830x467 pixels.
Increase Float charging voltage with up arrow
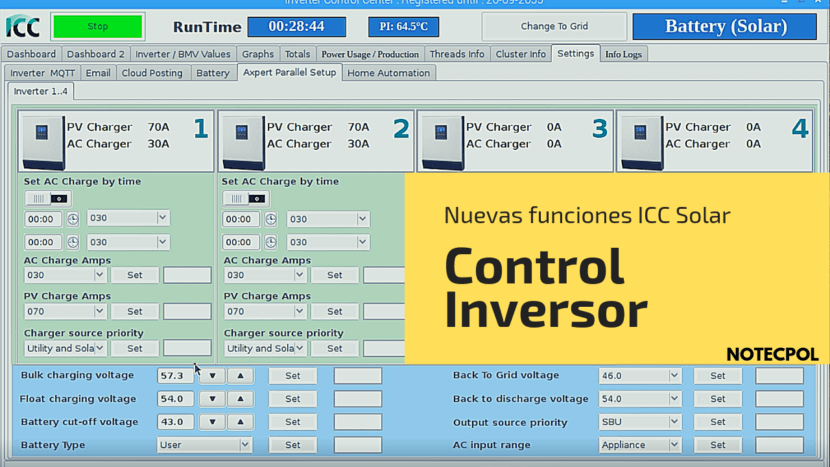click(240, 399)
